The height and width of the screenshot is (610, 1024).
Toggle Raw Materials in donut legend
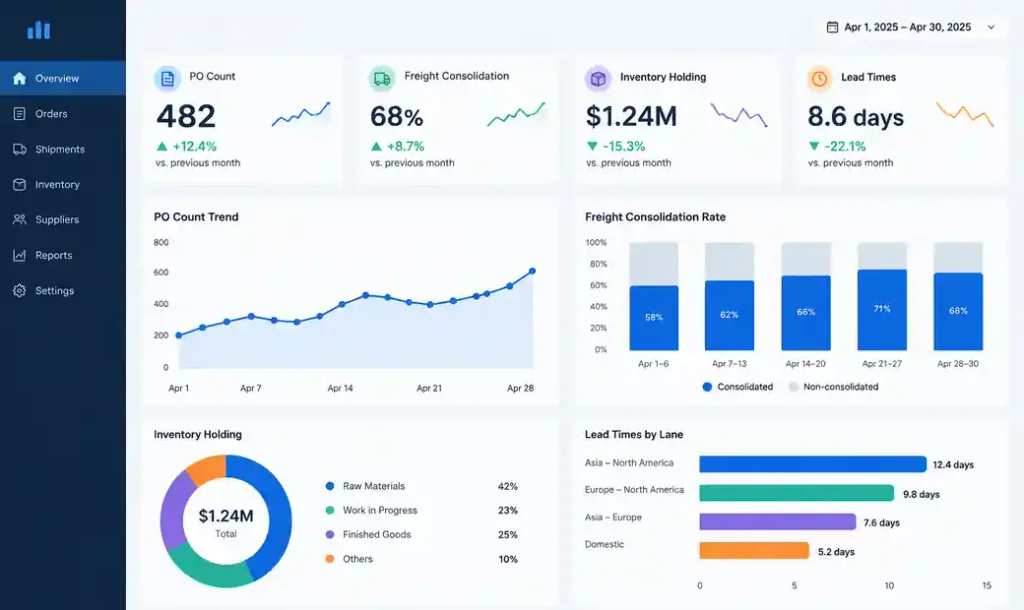pos(365,486)
